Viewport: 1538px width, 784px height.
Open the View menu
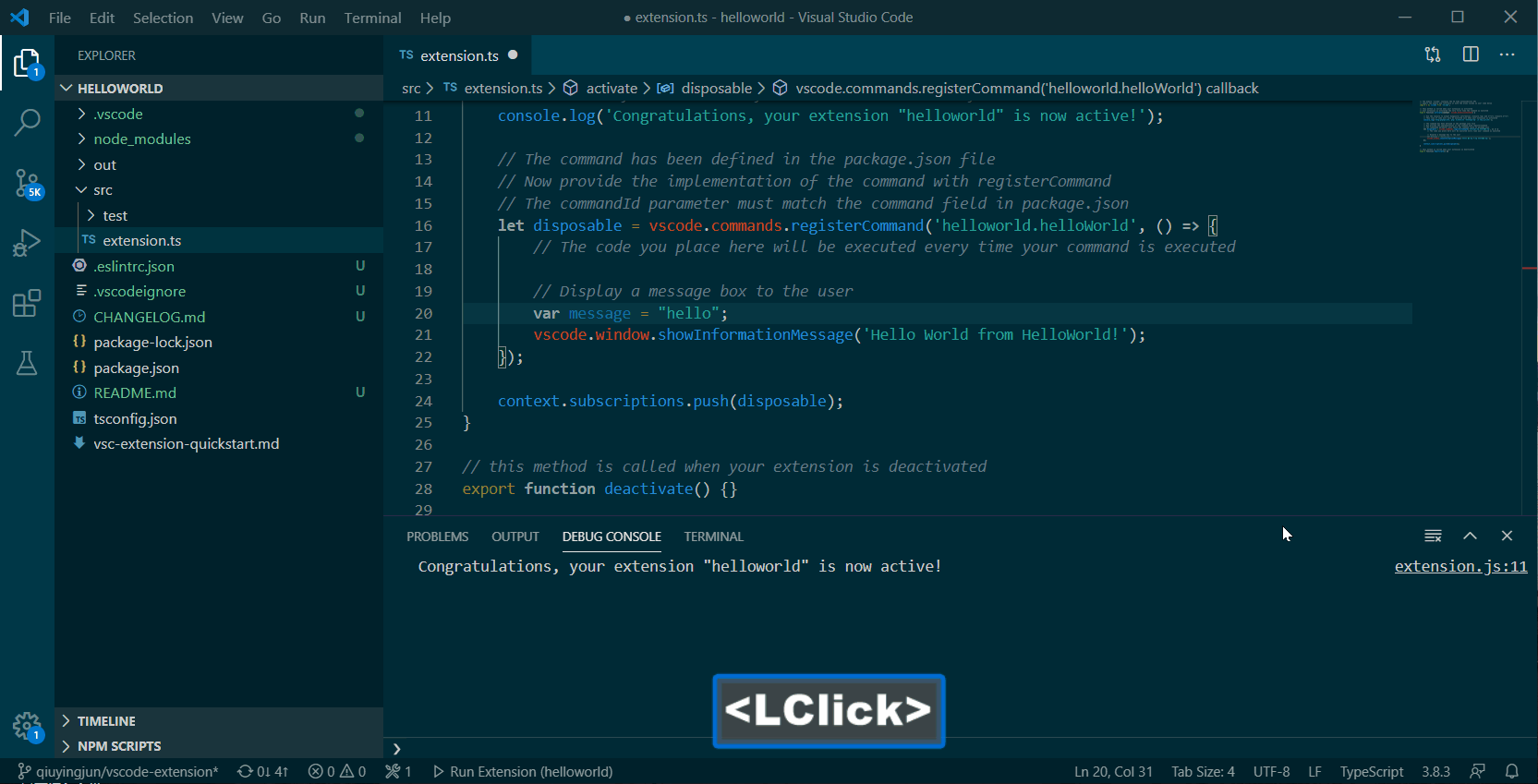227,18
